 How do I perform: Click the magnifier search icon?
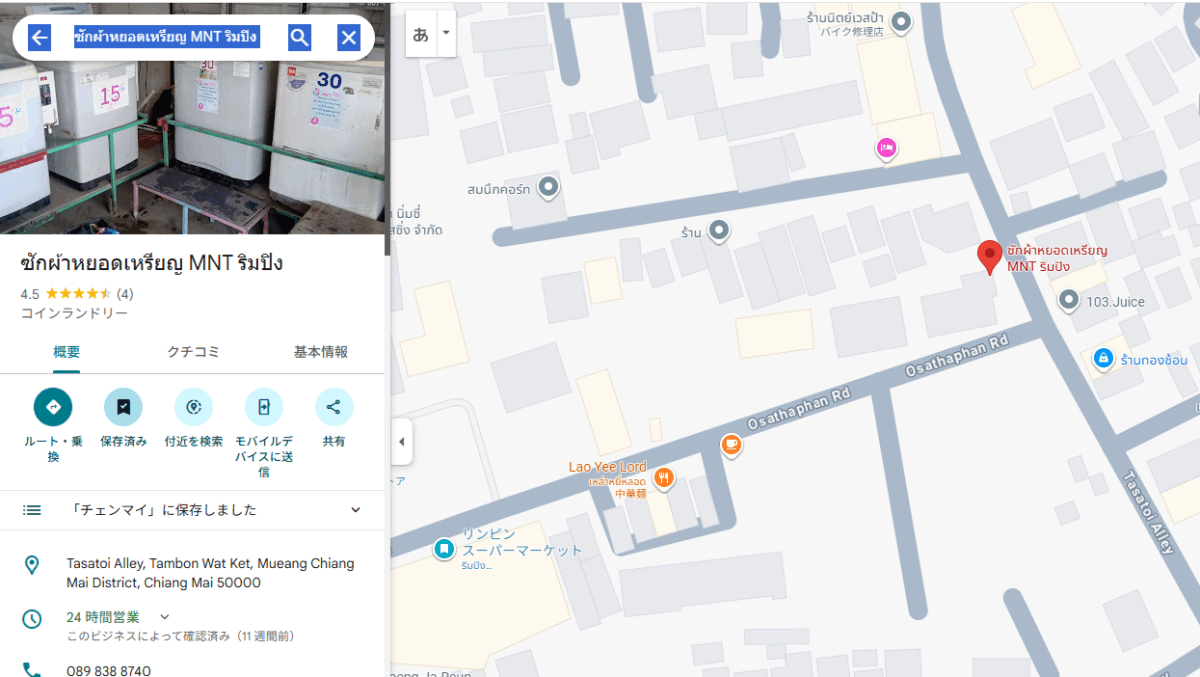click(299, 38)
